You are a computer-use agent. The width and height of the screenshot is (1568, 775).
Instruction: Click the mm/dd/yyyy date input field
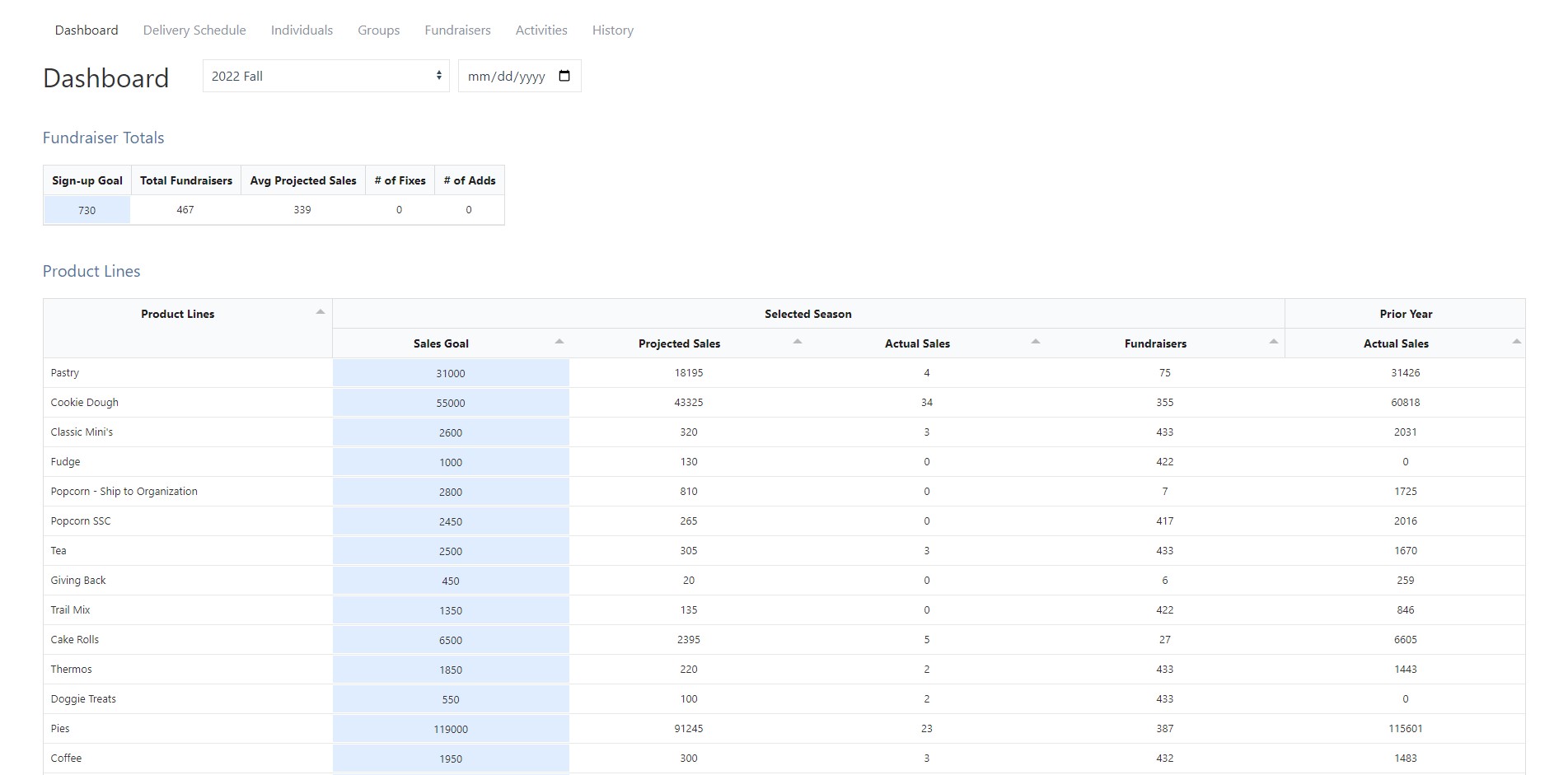520,76
